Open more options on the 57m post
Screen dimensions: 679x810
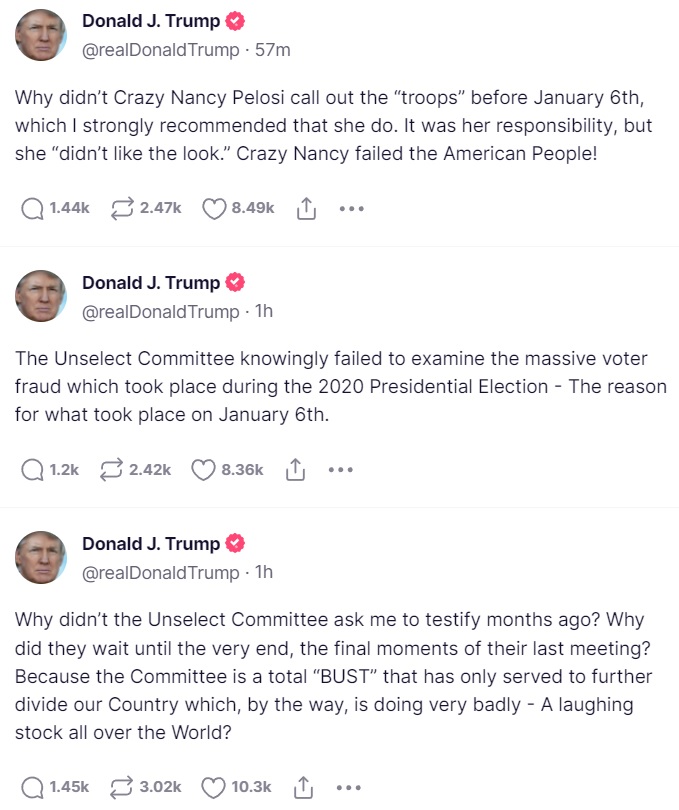[x=352, y=209]
